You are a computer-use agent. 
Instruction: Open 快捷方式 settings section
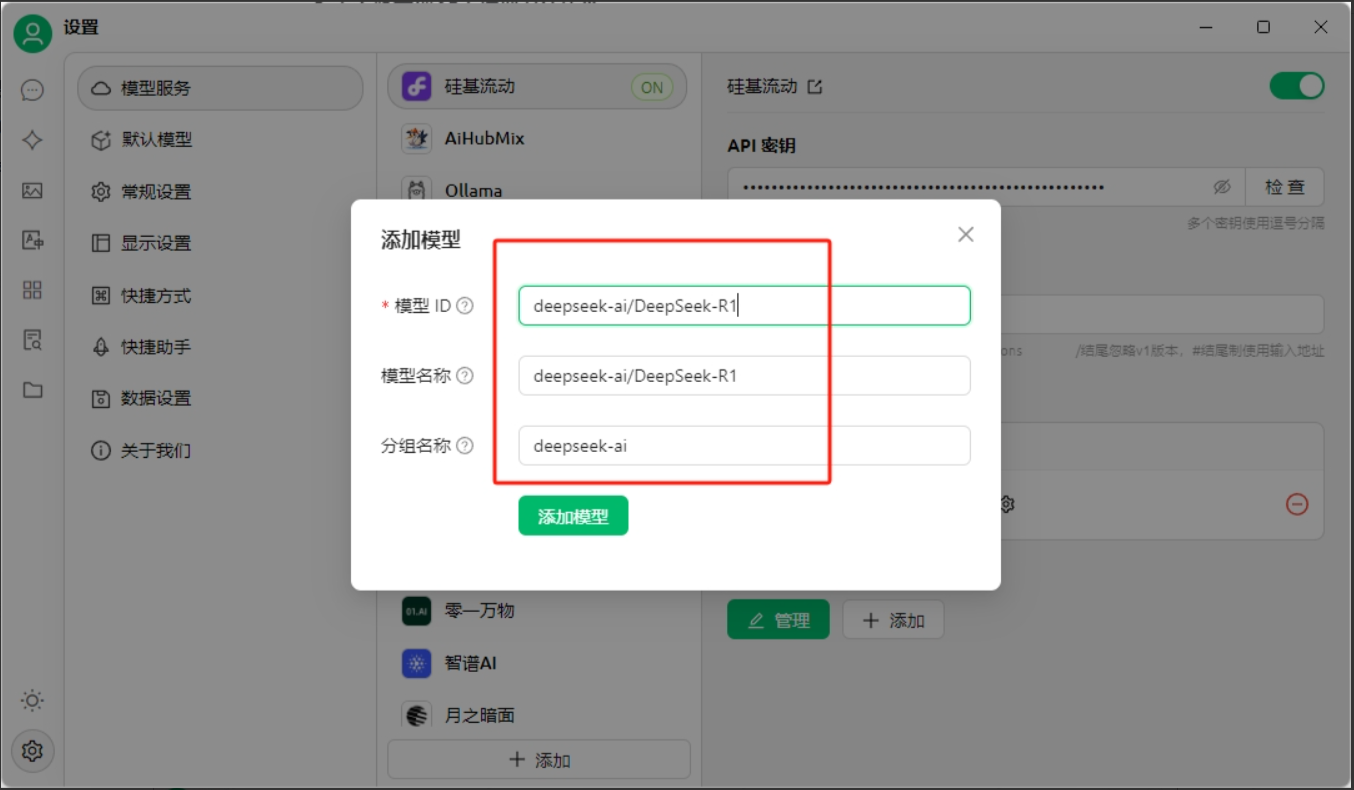coord(220,296)
